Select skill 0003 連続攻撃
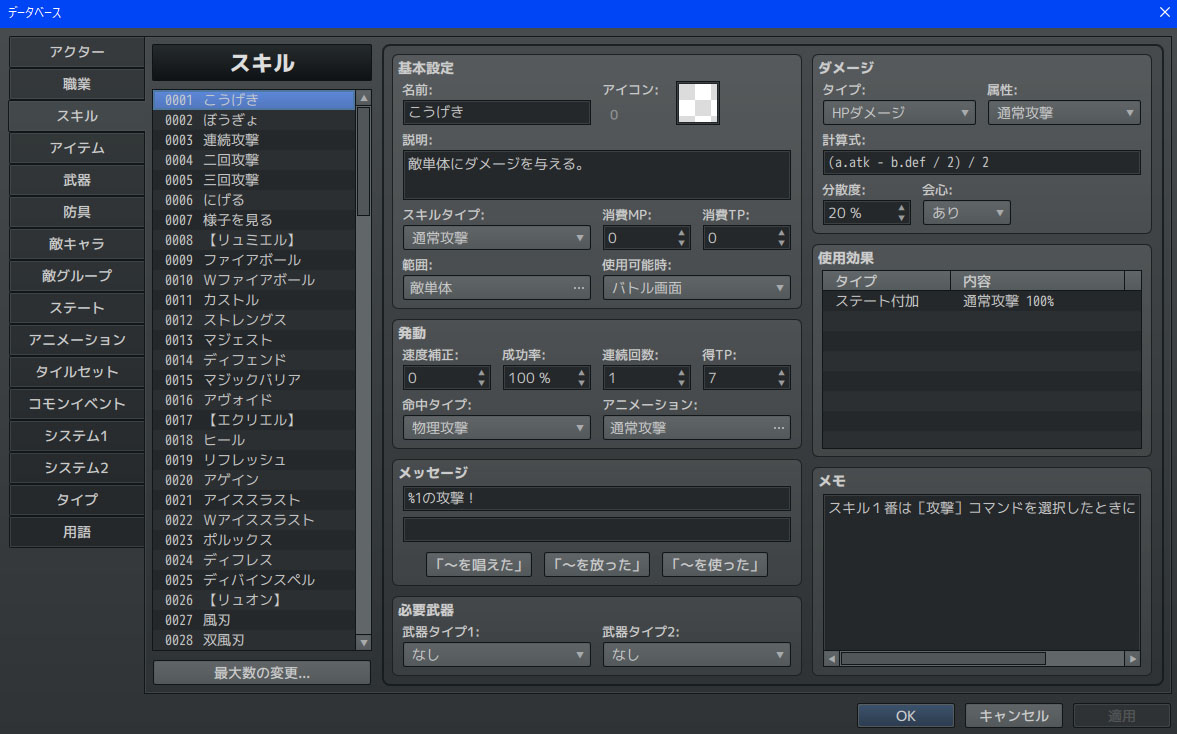This screenshot has height=734, width=1177. coord(254,140)
